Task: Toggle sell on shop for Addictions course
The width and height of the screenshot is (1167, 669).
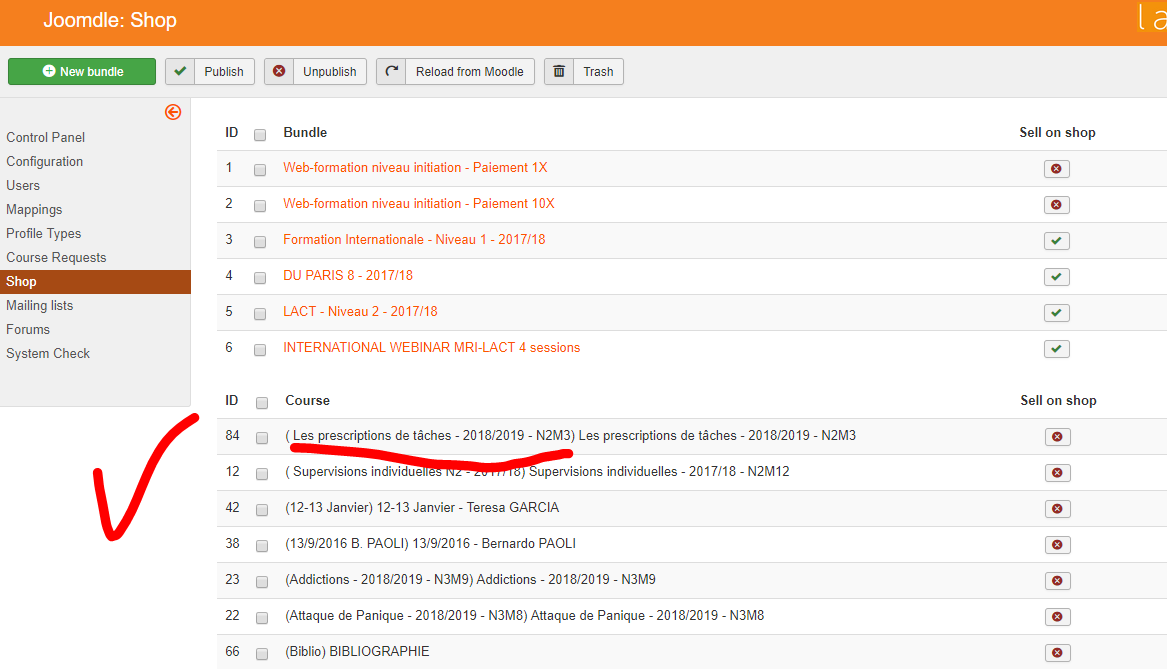Action: click(1057, 580)
